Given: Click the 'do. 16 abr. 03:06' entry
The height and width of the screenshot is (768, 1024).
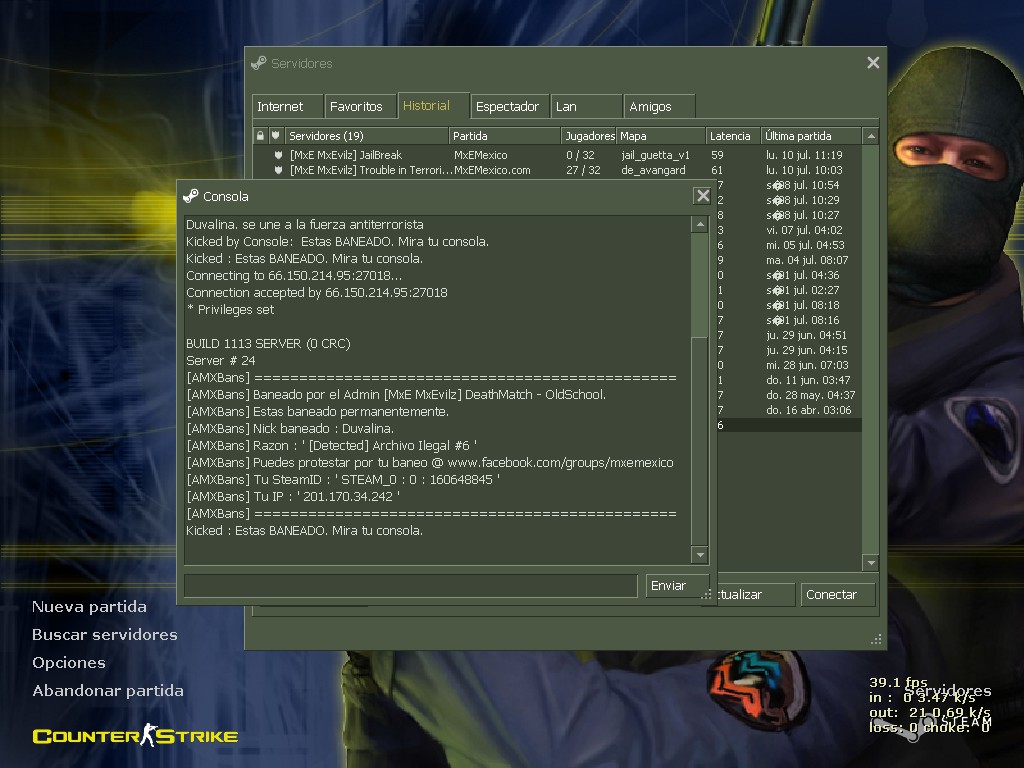Looking at the screenshot, I should (x=808, y=410).
